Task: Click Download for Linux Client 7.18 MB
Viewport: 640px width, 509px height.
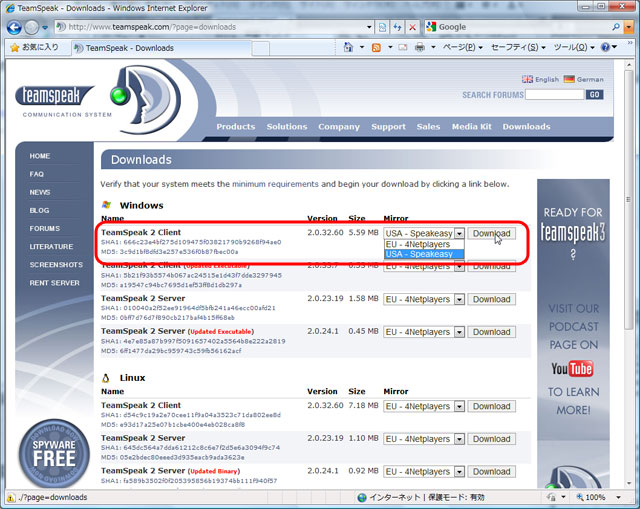Action: click(x=491, y=406)
